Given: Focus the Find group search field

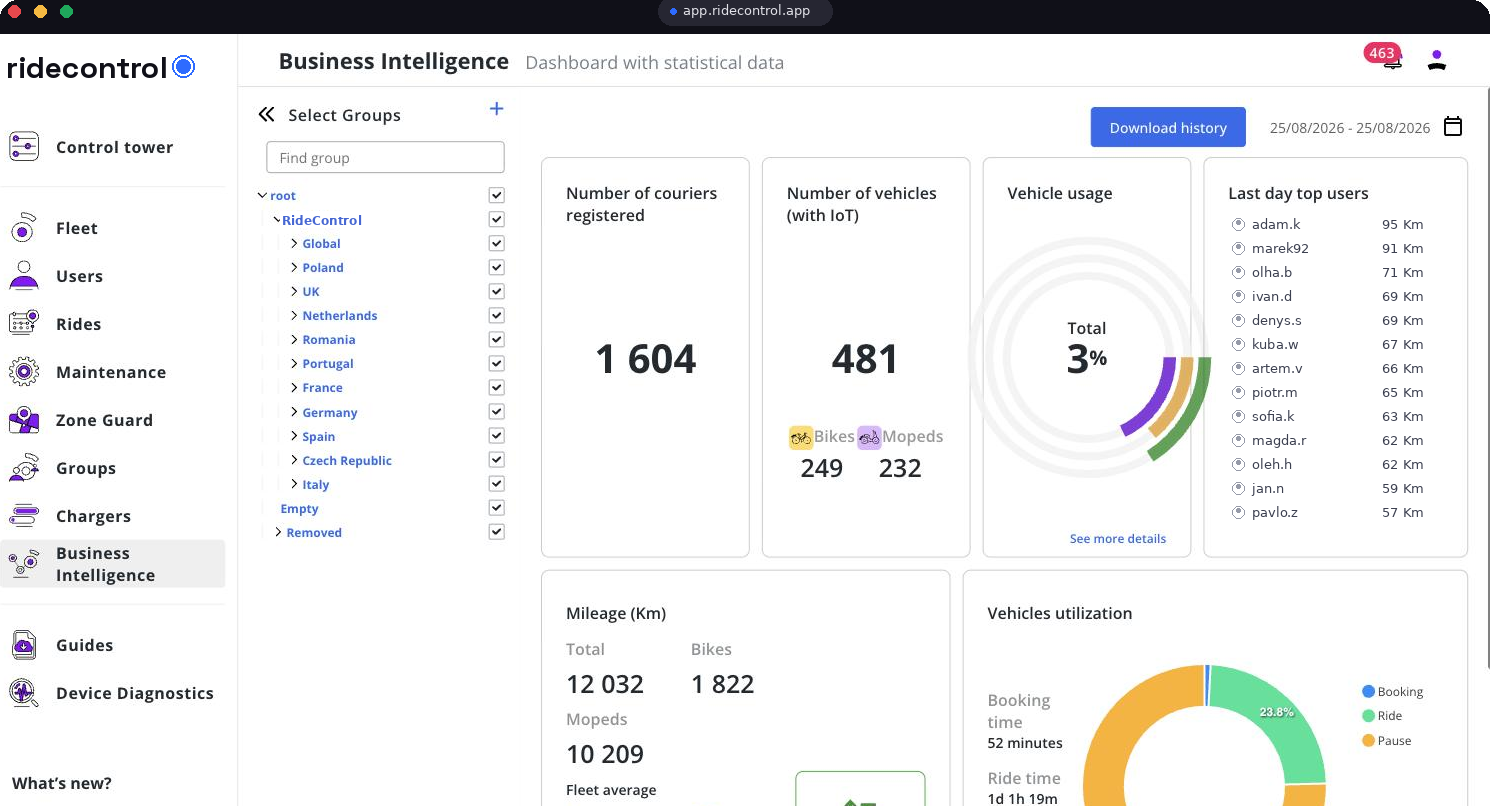Looking at the screenshot, I should (x=385, y=157).
